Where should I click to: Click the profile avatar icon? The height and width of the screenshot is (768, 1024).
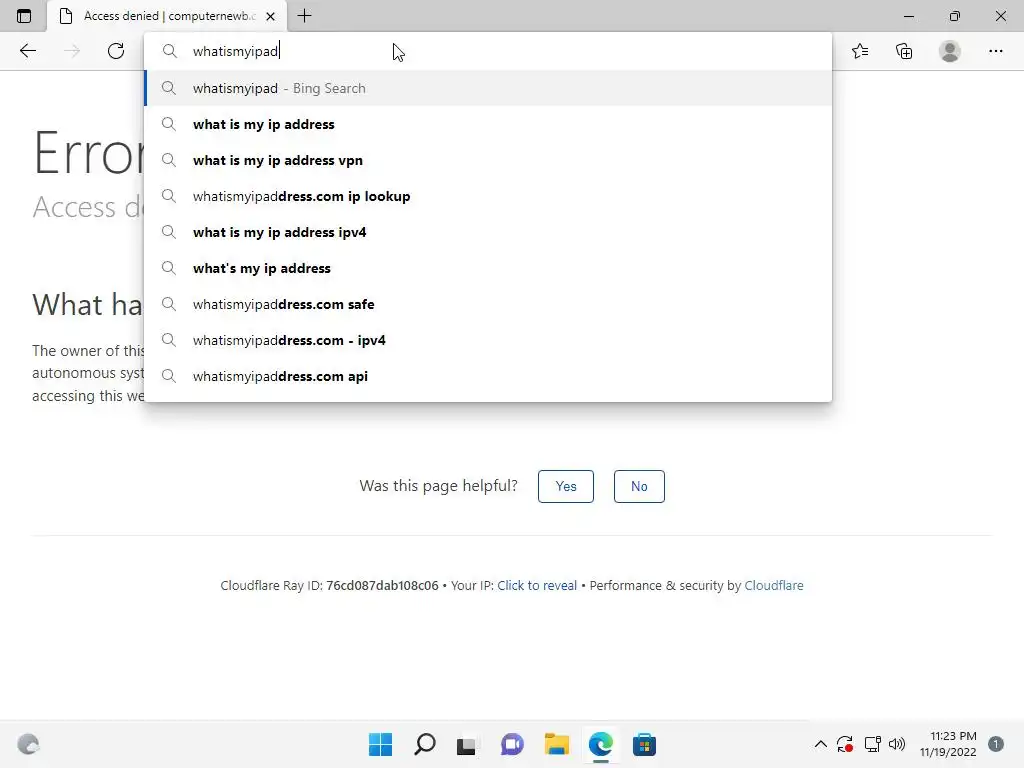(x=950, y=51)
